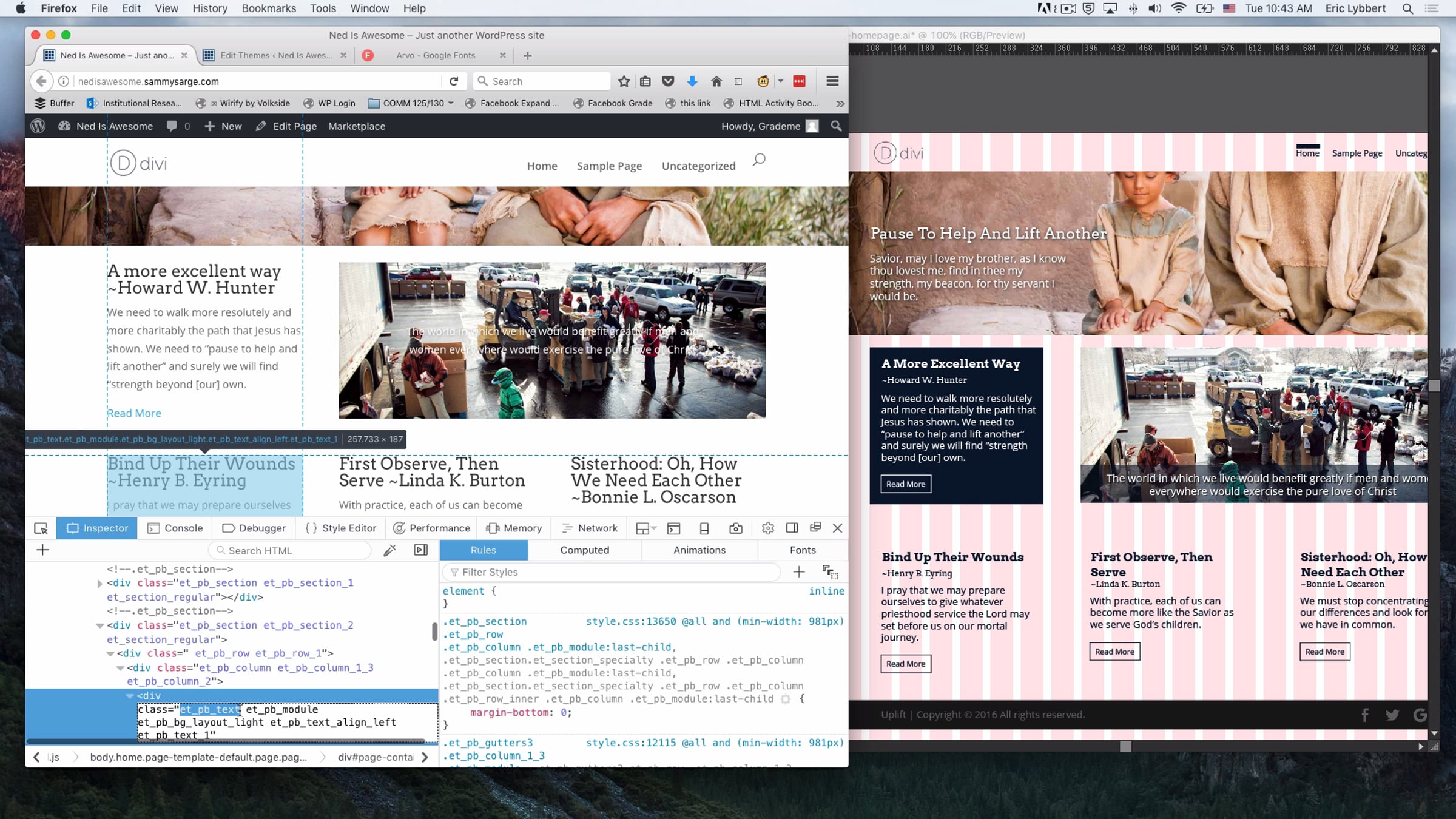Screen dimensions: 1456x819
Task: Add a new CSS rule
Action: [x=799, y=571]
